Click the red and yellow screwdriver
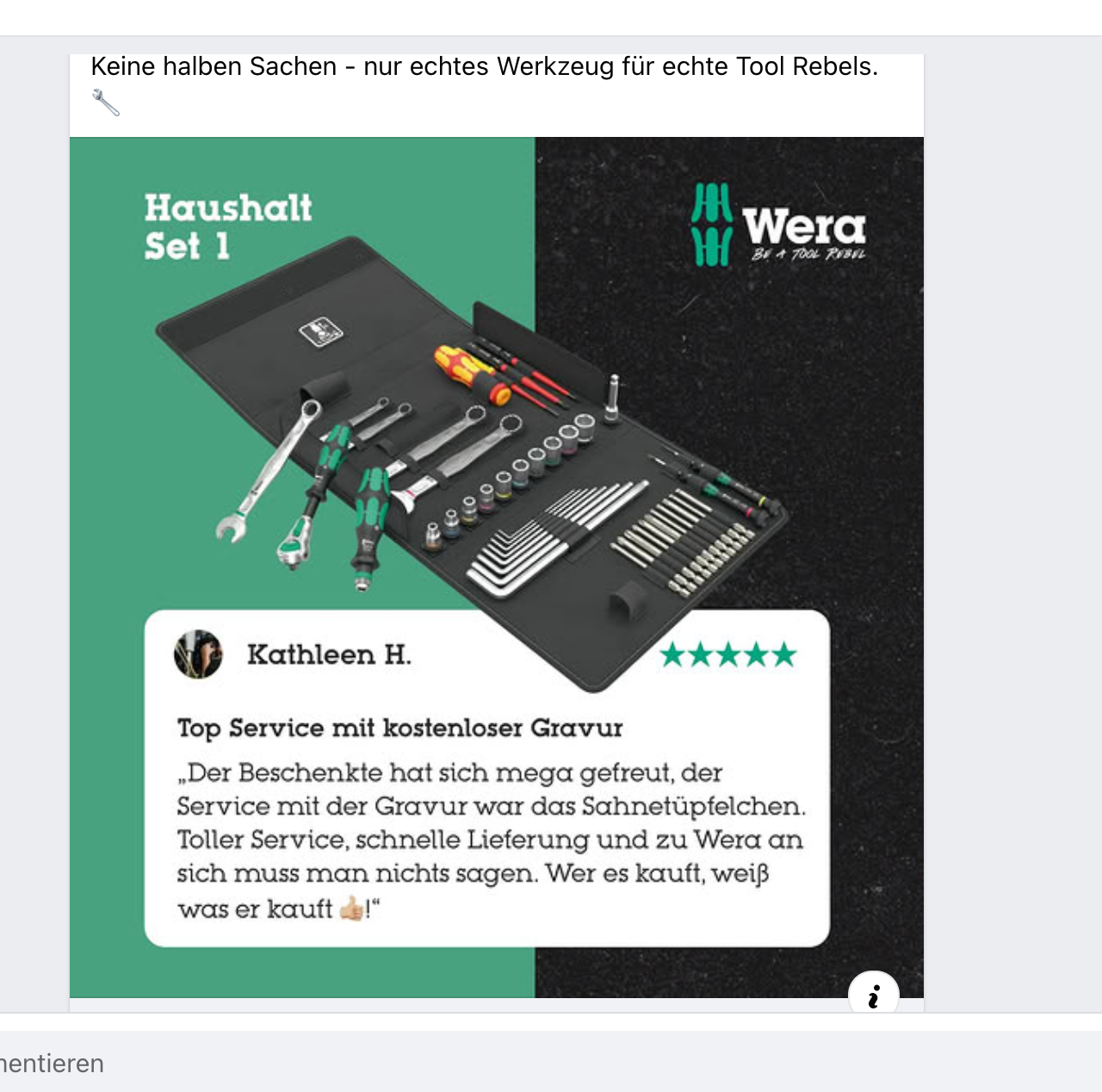The height and width of the screenshot is (1092, 1102). click(473, 374)
